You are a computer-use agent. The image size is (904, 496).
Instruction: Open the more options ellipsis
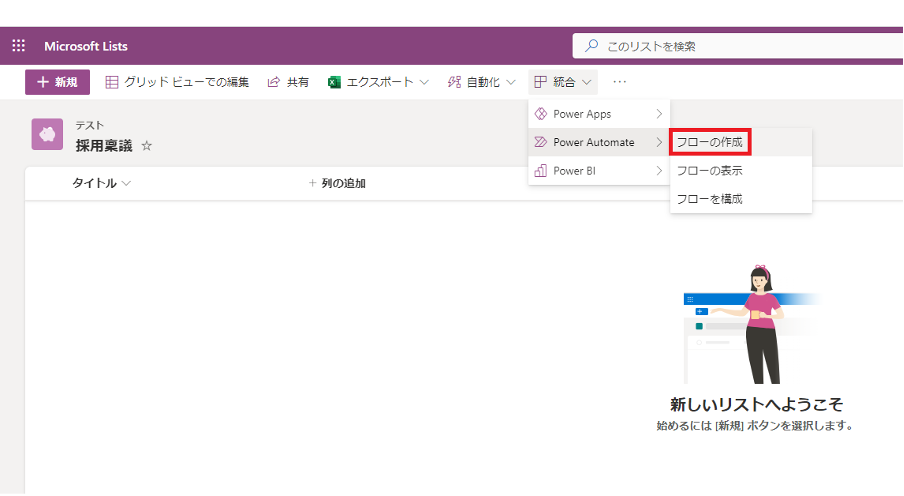click(620, 82)
